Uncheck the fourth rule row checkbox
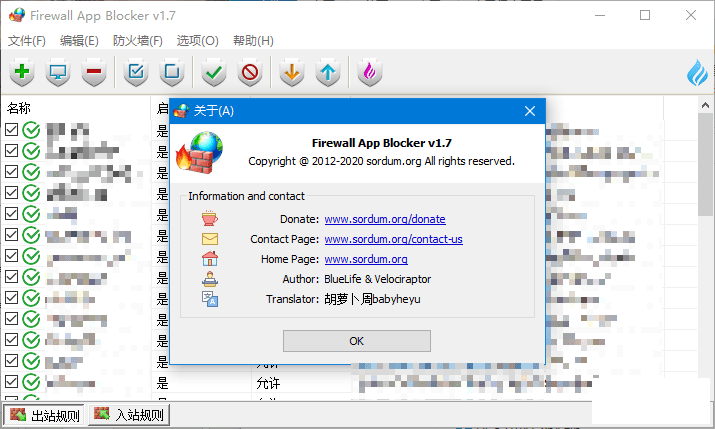Image resolution: width=715 pixels, height=429 pixels. tap(12, 192)
